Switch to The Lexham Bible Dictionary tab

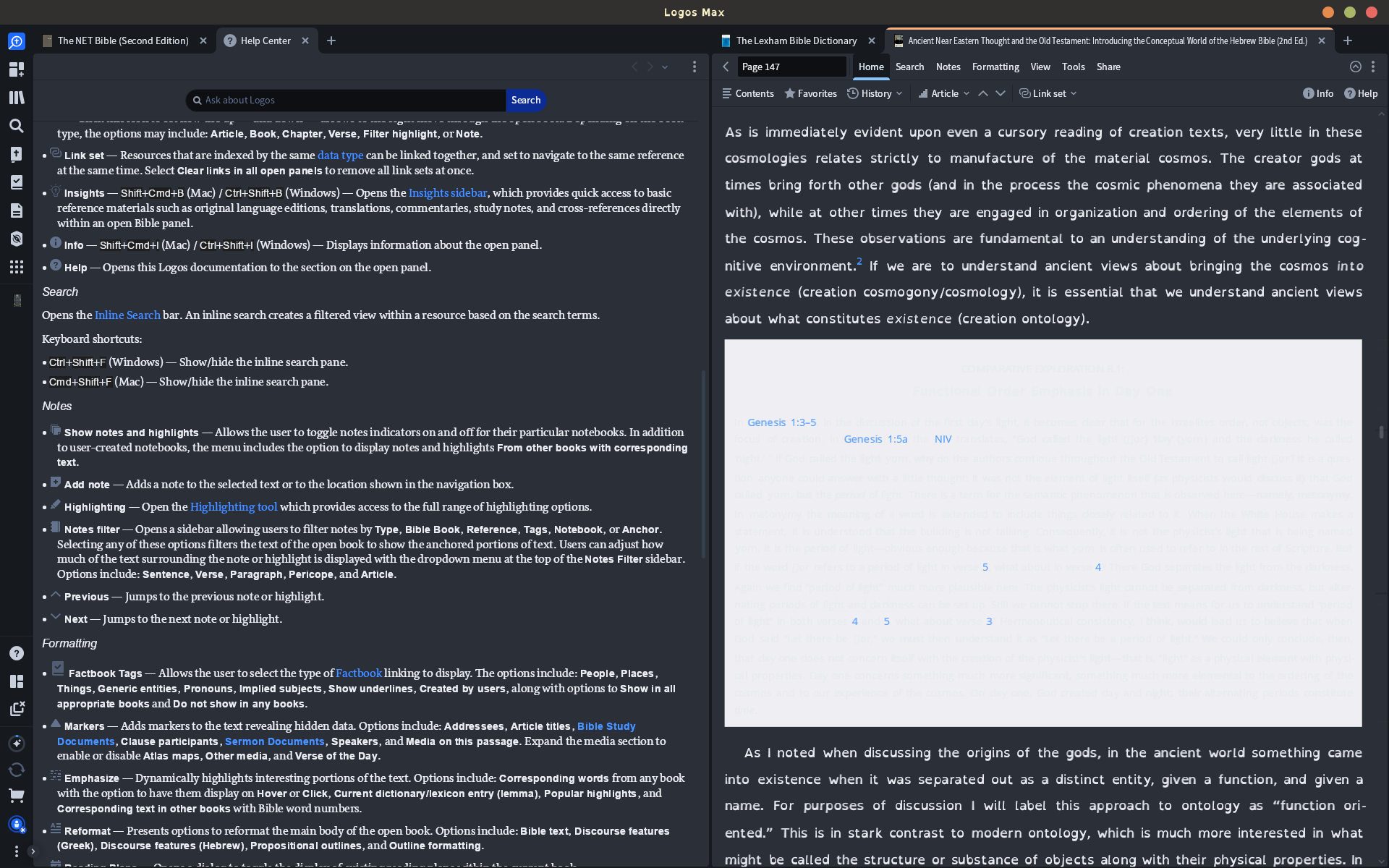click(796, 41)
